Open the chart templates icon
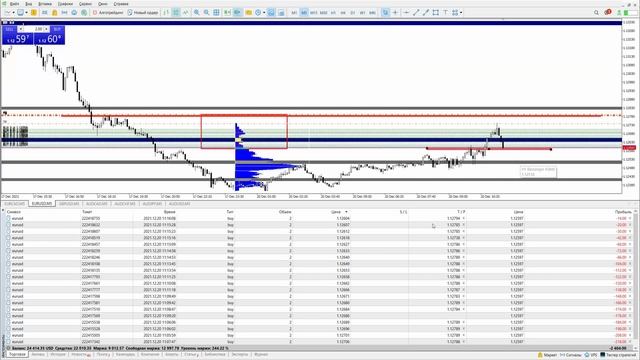This screenshot has height=360, width=640. pos(271,13)
